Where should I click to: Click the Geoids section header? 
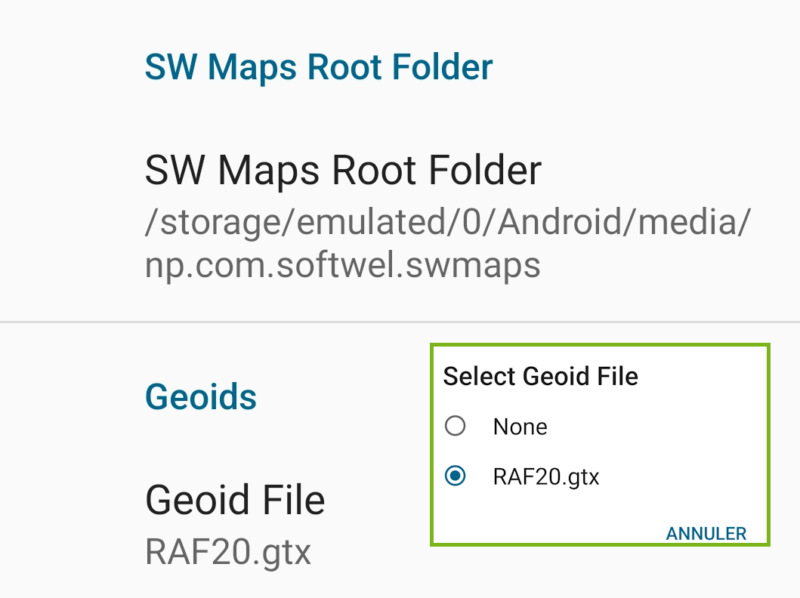[x=200, y=396]
